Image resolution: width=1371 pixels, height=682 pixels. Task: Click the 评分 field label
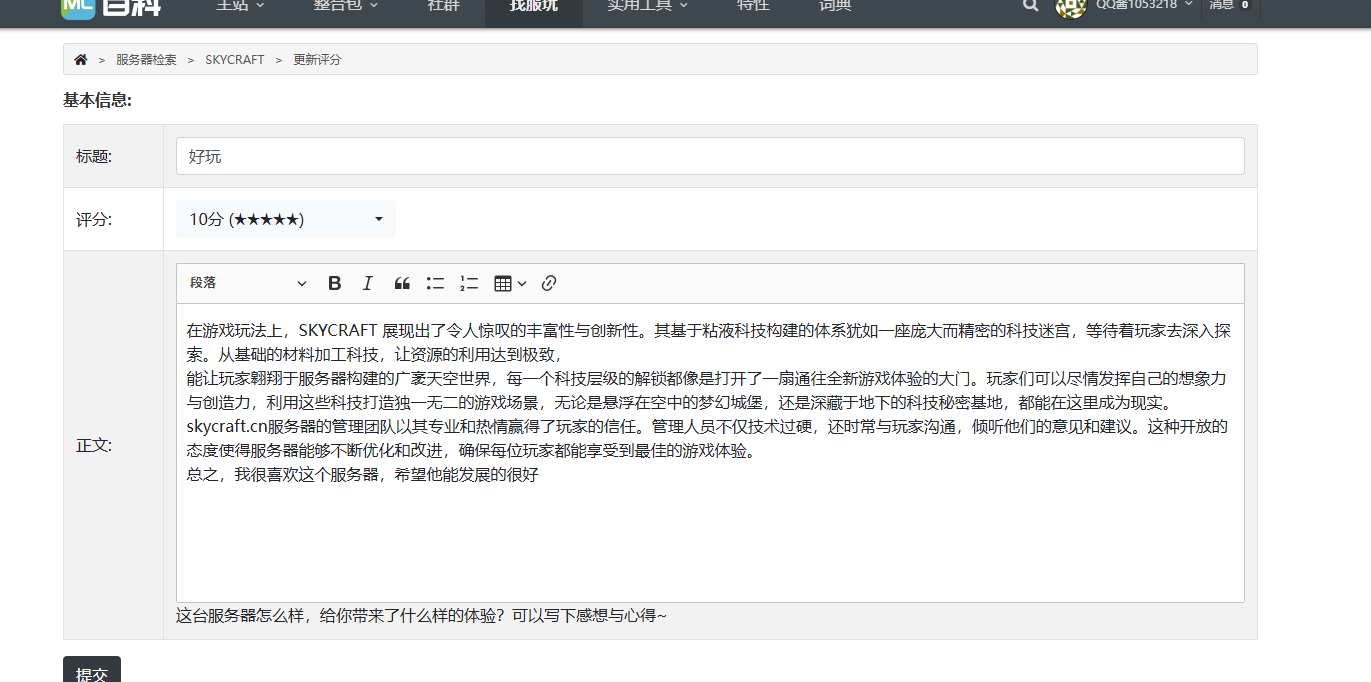[94, 219]
